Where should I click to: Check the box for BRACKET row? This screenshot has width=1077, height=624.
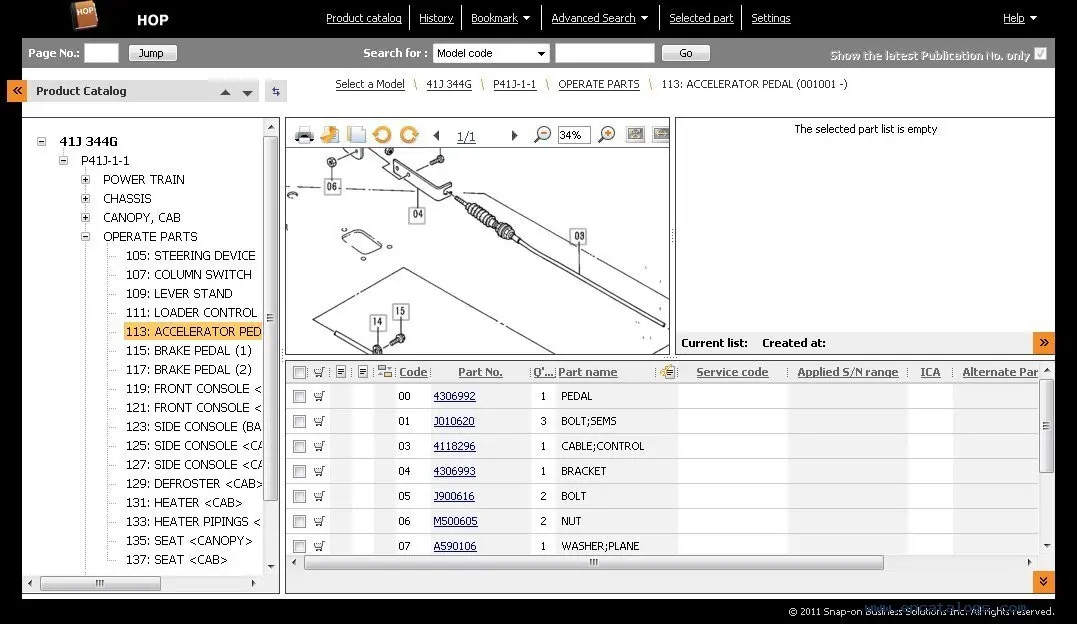pos(299,471)
